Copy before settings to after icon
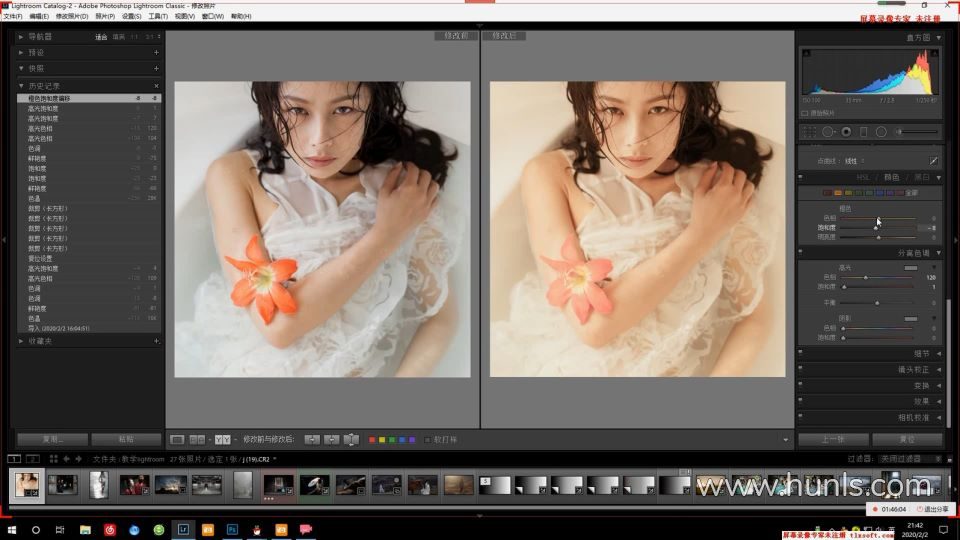 tap(312, 440)
